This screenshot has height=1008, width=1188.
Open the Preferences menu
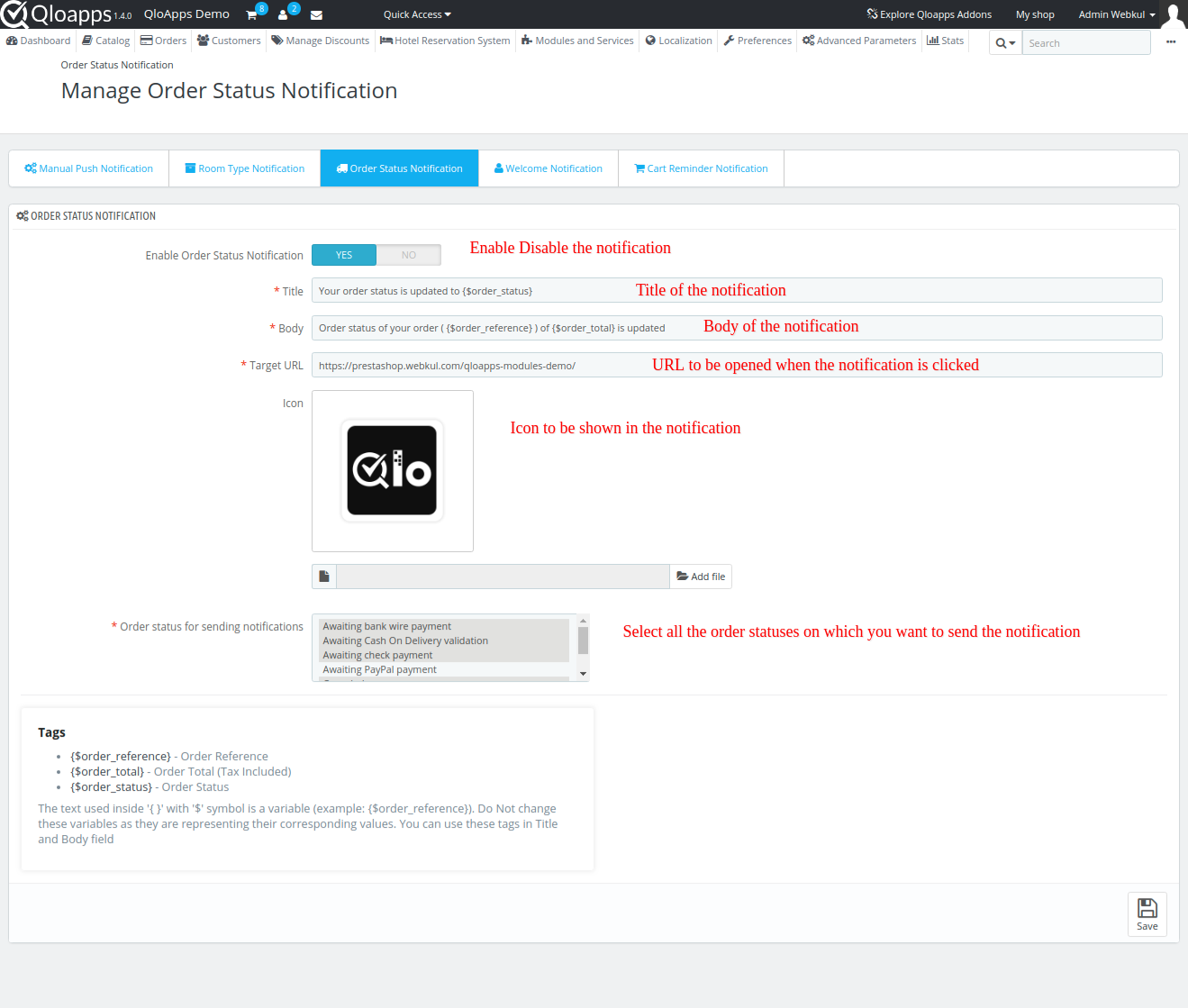tap(757, 41)
